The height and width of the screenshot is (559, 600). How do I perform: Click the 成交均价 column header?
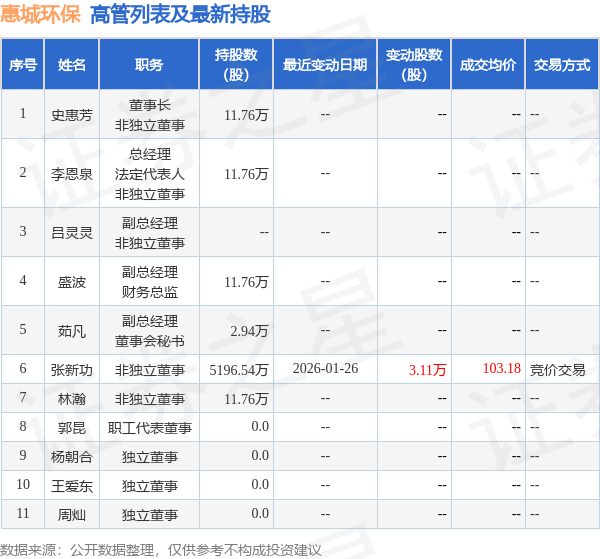(x=488, y=64)
